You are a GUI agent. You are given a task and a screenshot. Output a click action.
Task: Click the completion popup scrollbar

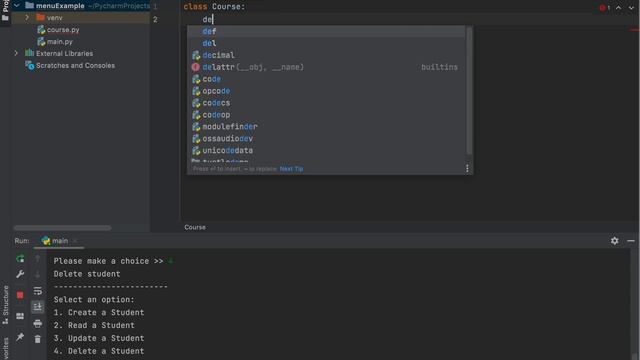point(469,91)
